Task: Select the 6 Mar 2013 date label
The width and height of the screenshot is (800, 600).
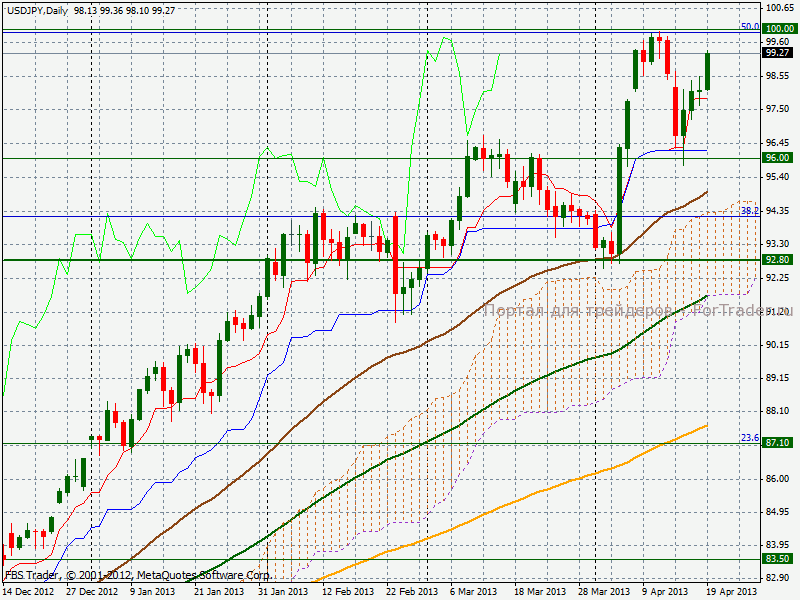Action: tap(473, 592)
